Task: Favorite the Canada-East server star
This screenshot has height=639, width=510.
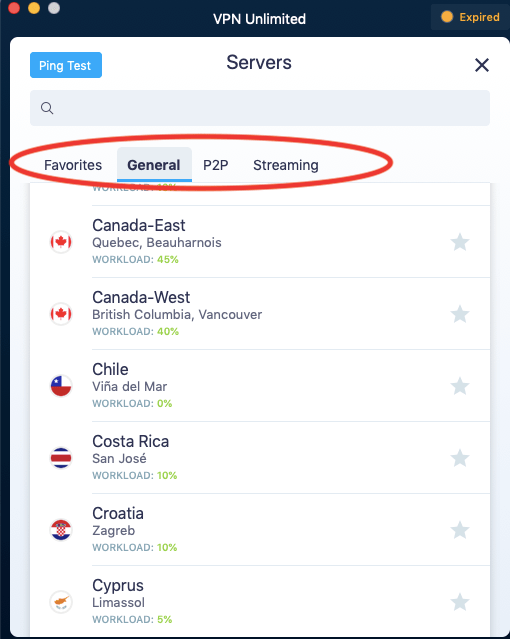Action: [460, 242]
